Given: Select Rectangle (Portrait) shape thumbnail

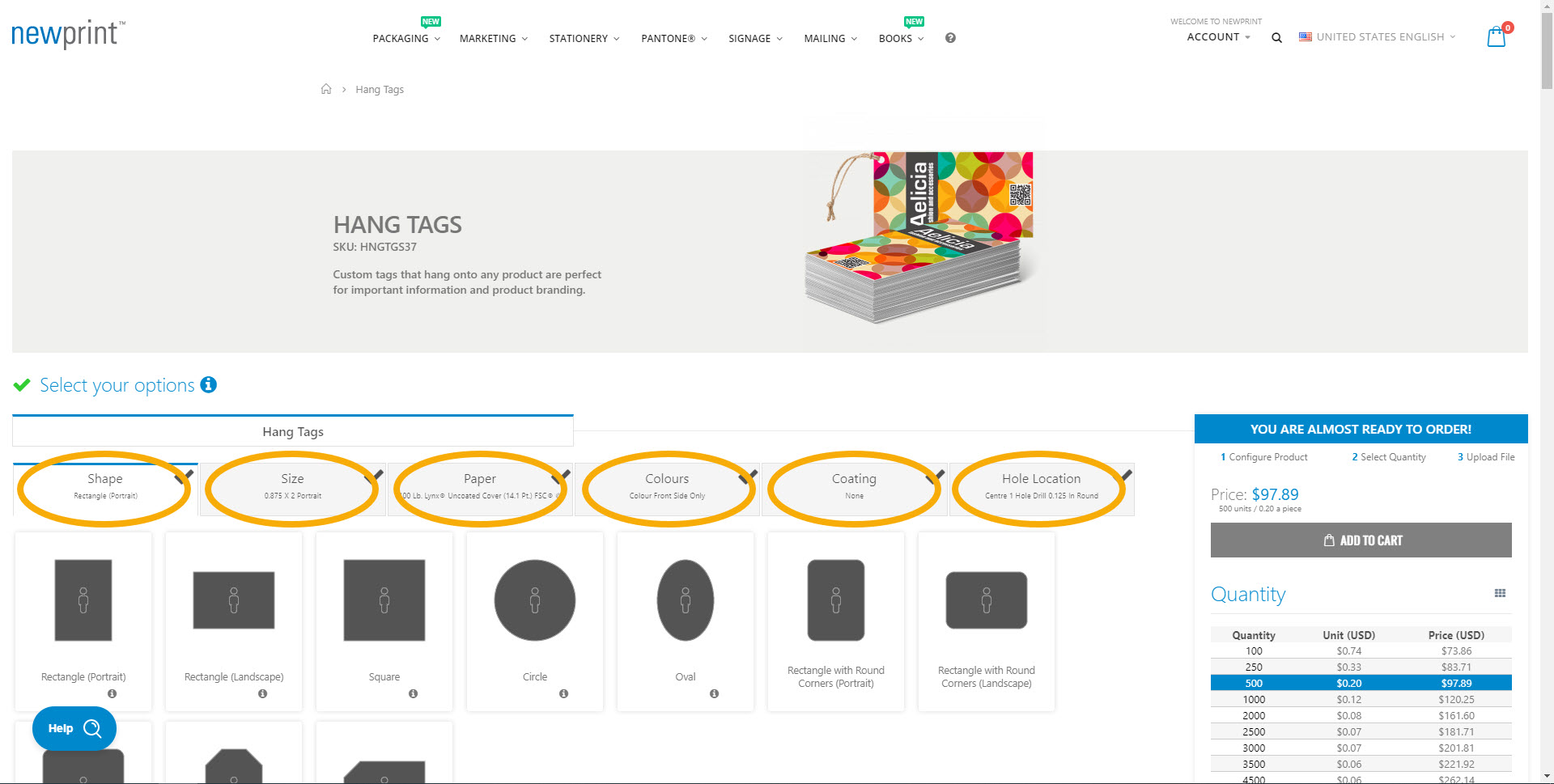Looking at the screenshot, I should pyautogui.click(x=83, y=600).
